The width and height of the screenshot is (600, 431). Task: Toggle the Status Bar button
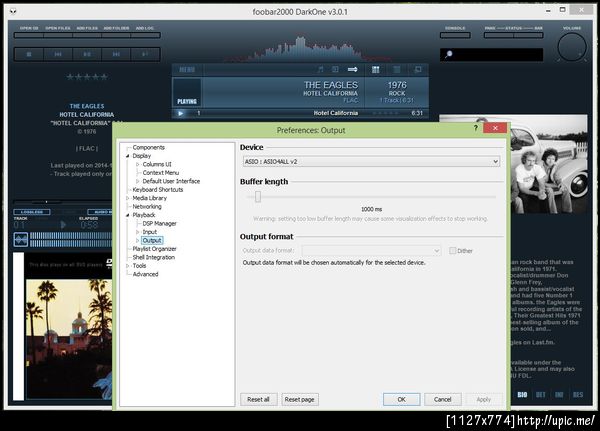(528, 35)
